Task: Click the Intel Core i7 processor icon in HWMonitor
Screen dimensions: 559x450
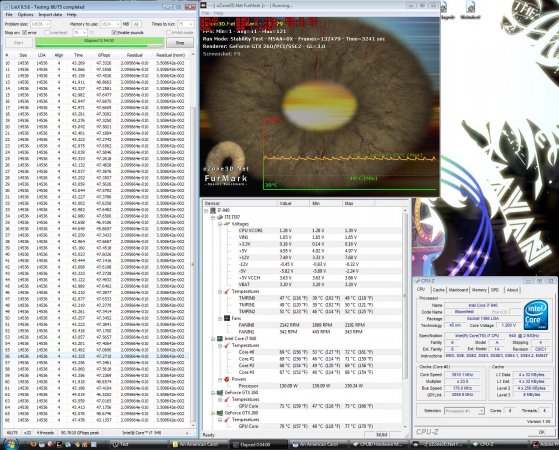Action: point(220,338)
